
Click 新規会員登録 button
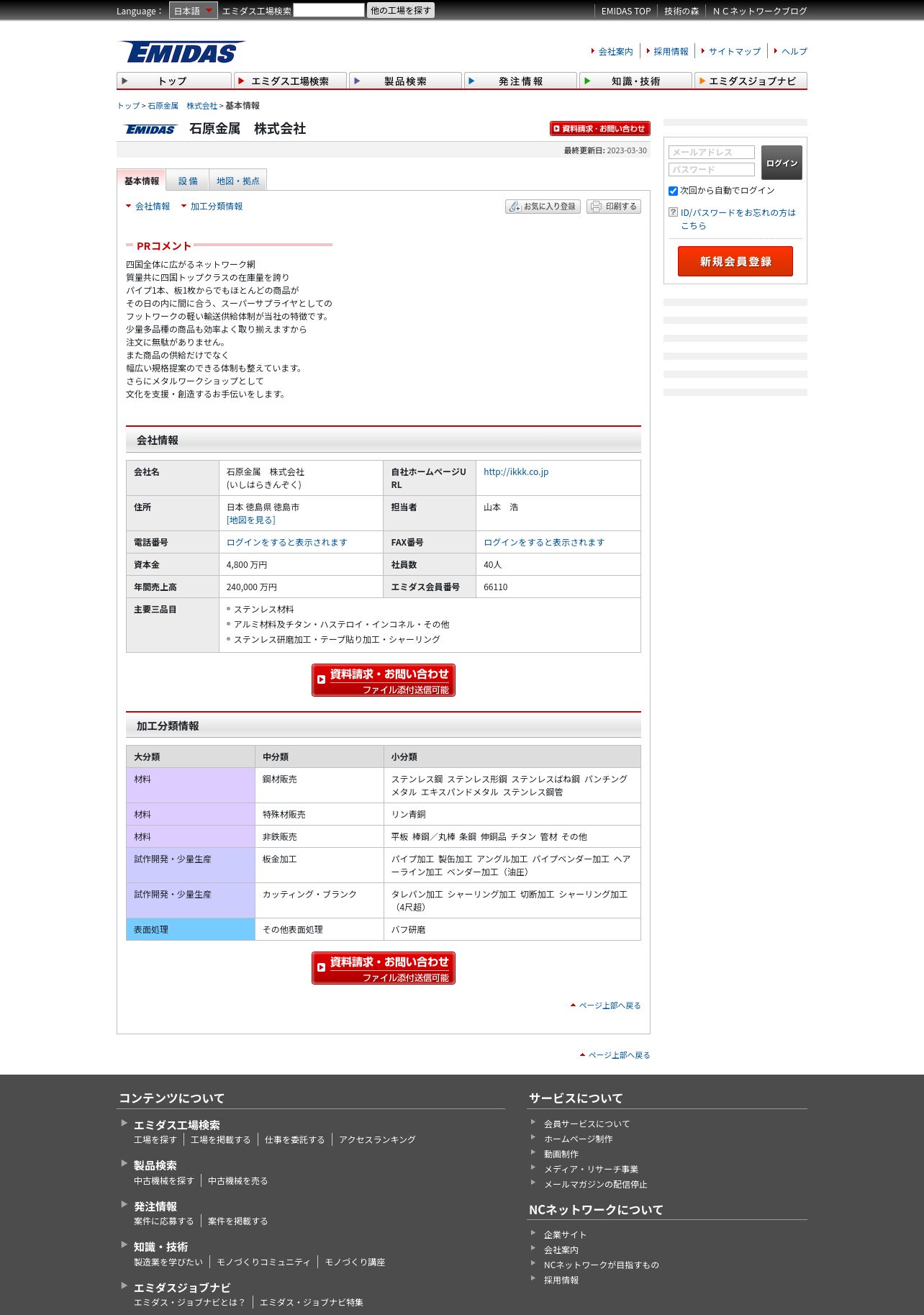[735, 261]
